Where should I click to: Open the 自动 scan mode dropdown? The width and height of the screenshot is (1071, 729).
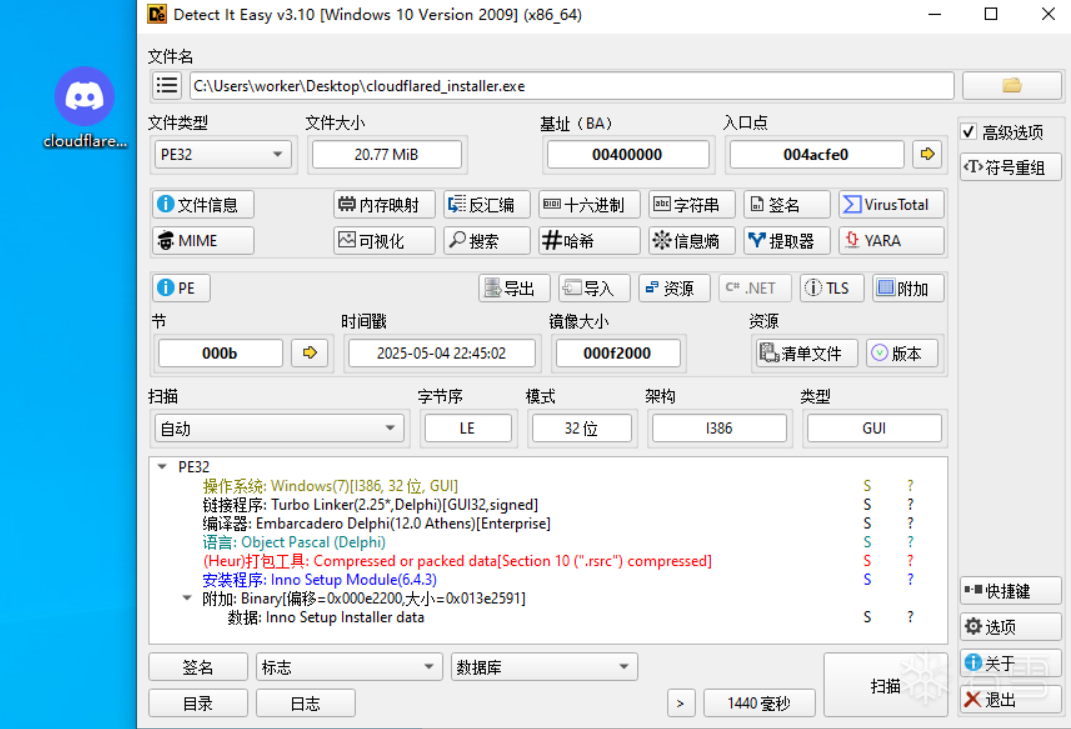(279, 428)
